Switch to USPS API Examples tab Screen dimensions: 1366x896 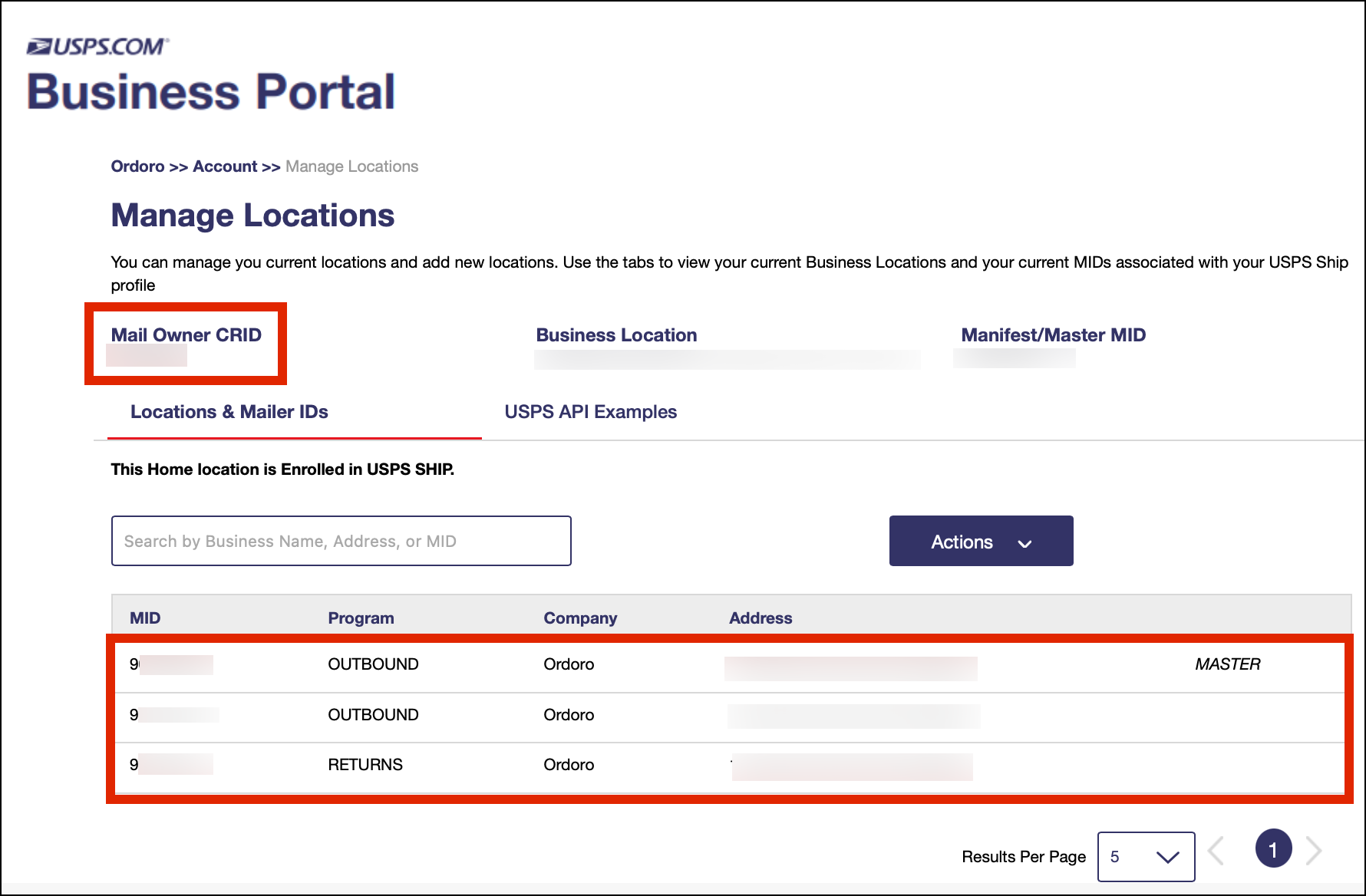coord(590,412)
